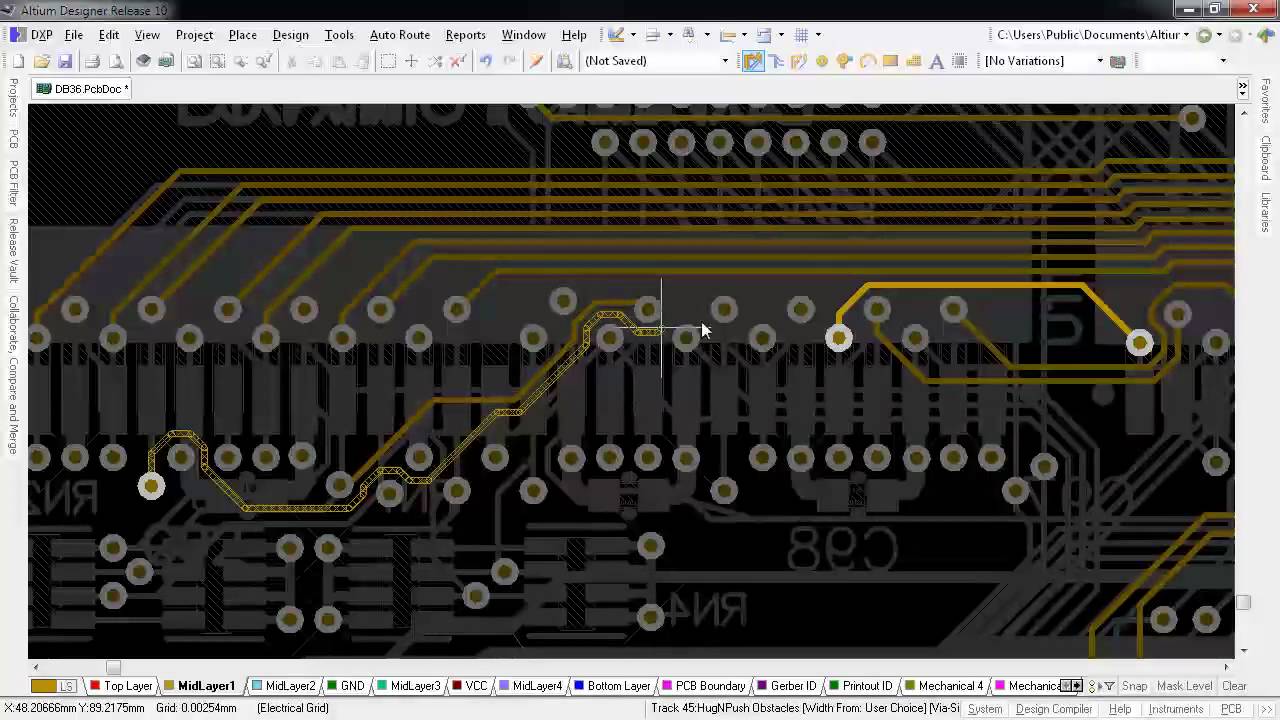Expand the alignment tools dropdown arrow
Image resolution: width=1280 pixels, height=720 pixels.
(x=670, y=35)
